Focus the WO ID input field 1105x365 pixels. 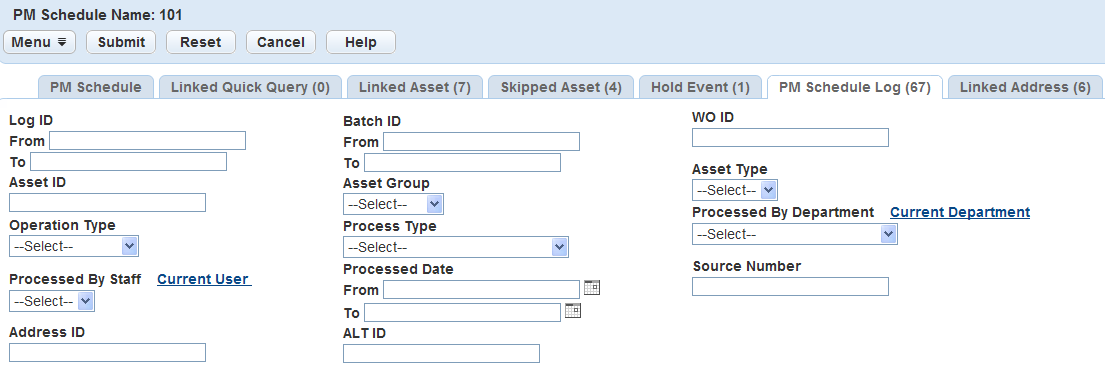(x=790, y=137)
